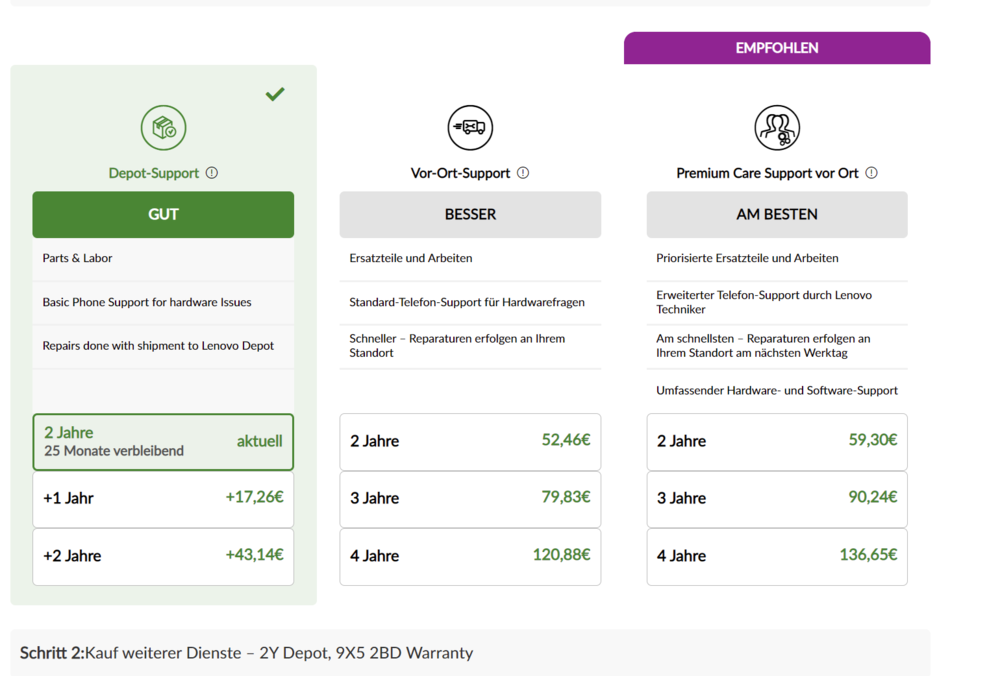The width and height of the screenshot is (1000, 676).
Task: Pick Premium Care 3 Jahre for 90,24€
Action: [x=777, y=498]
